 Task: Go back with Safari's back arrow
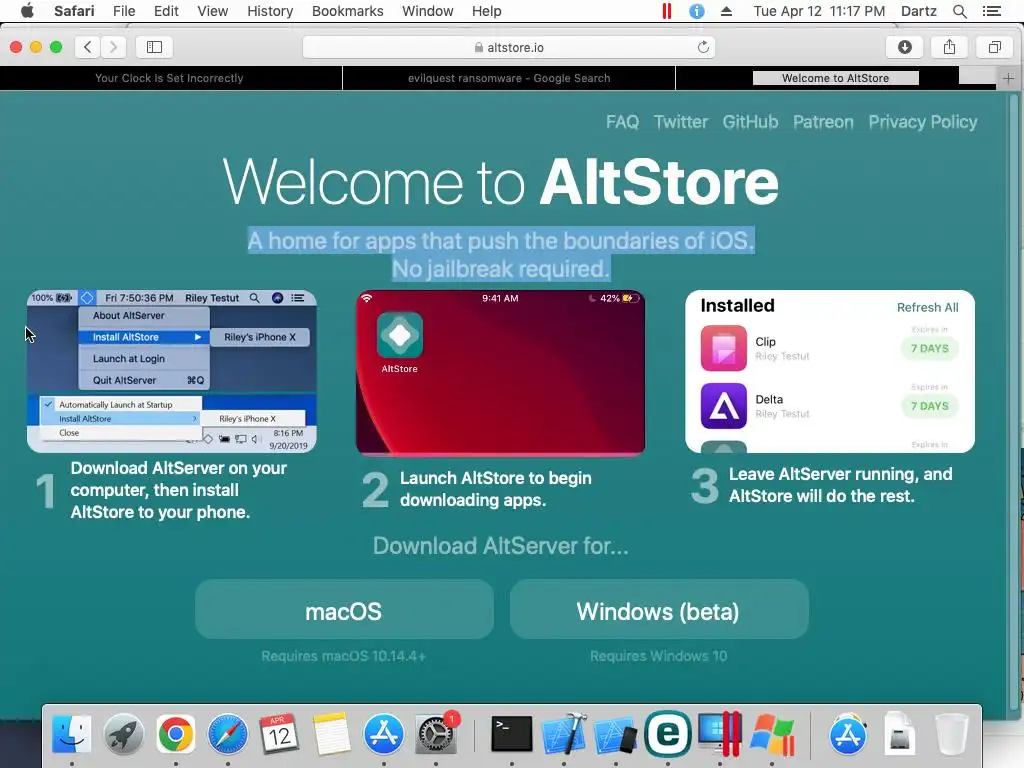point(88,47)
